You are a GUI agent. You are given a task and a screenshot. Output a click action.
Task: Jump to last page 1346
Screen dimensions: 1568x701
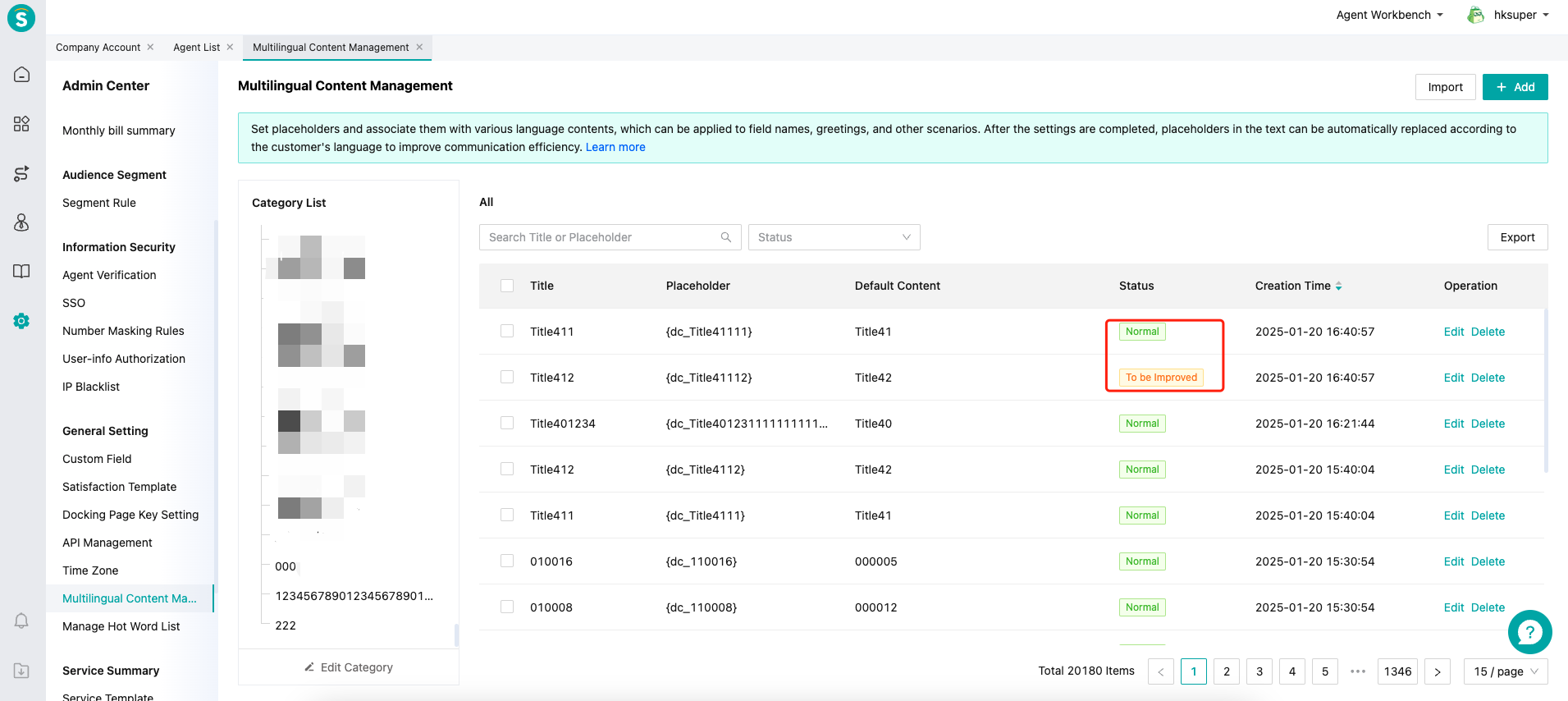pos(1397,671)
